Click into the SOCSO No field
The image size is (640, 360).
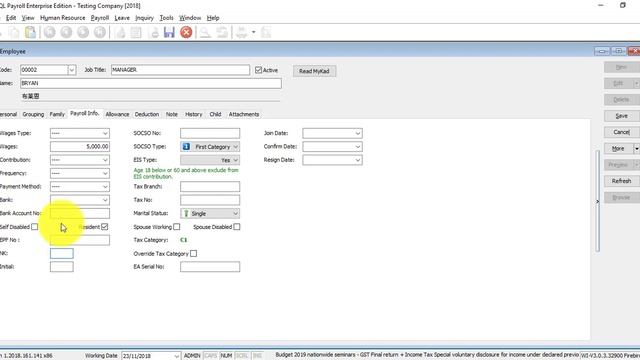(x=210, y=133)
